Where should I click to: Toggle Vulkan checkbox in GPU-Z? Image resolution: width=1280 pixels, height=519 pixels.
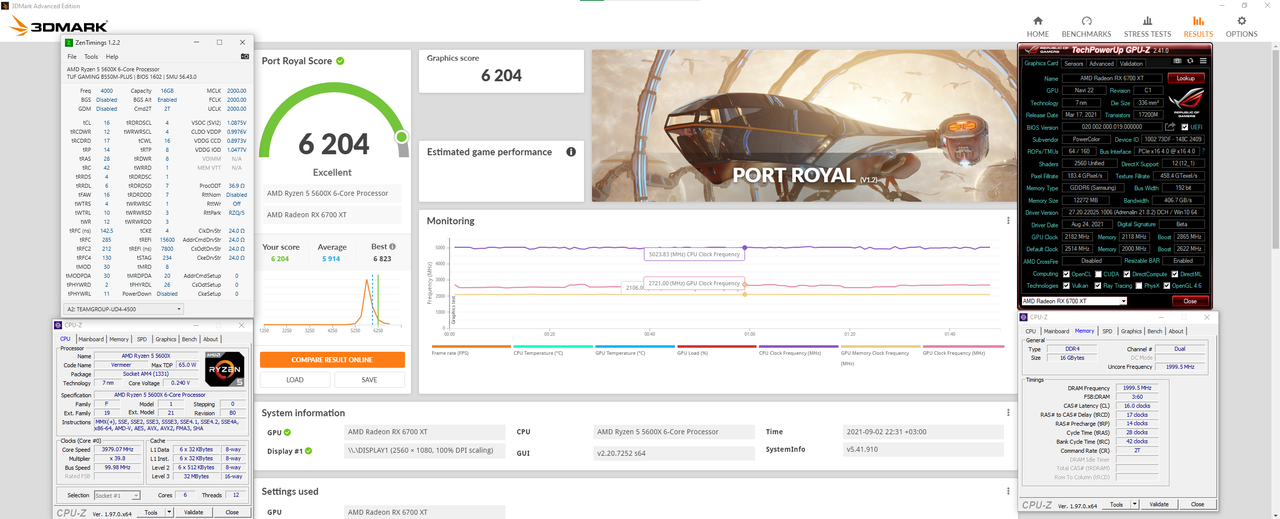point(1068,285)
